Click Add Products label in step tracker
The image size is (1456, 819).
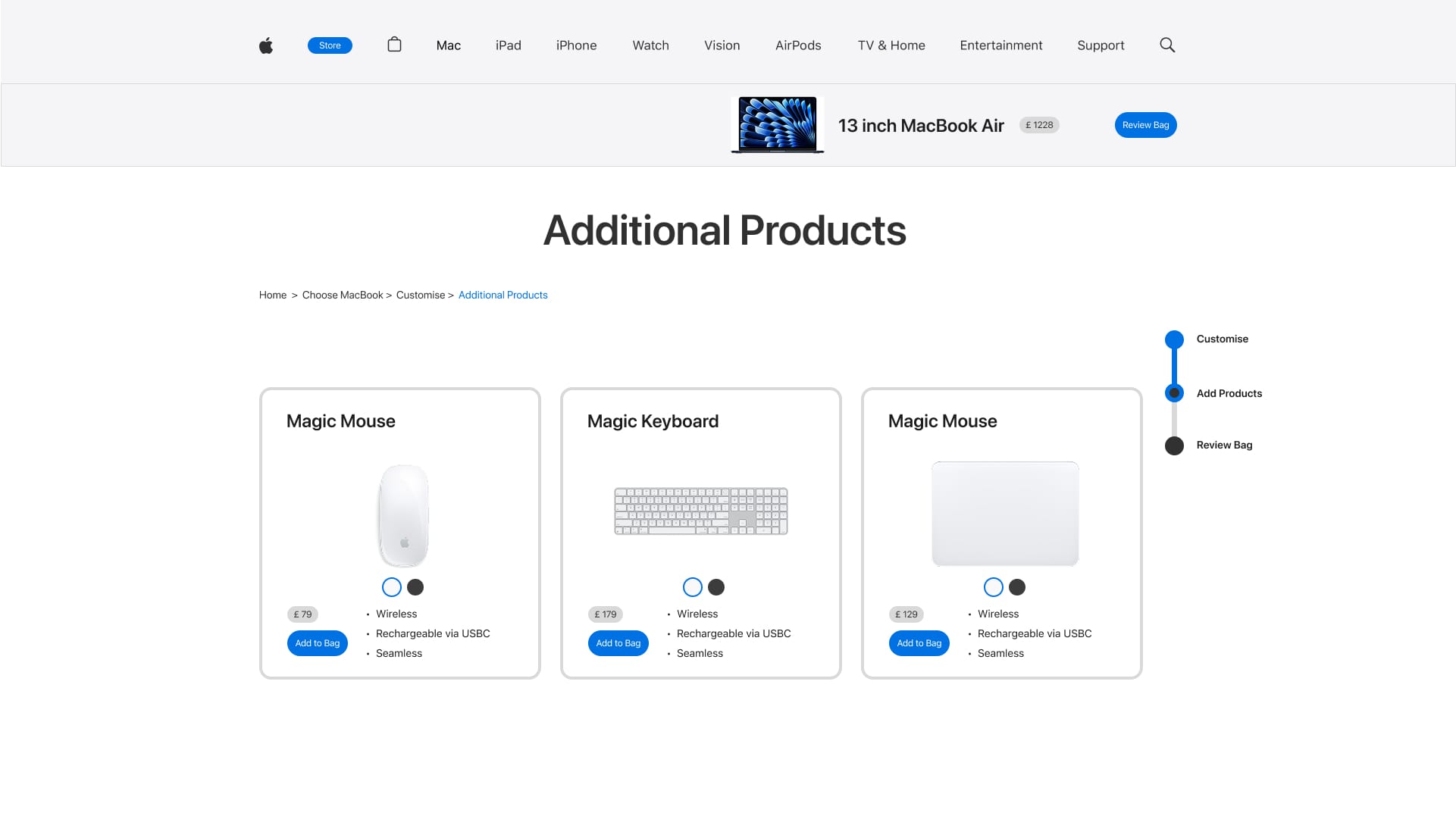pos(1229,393)
